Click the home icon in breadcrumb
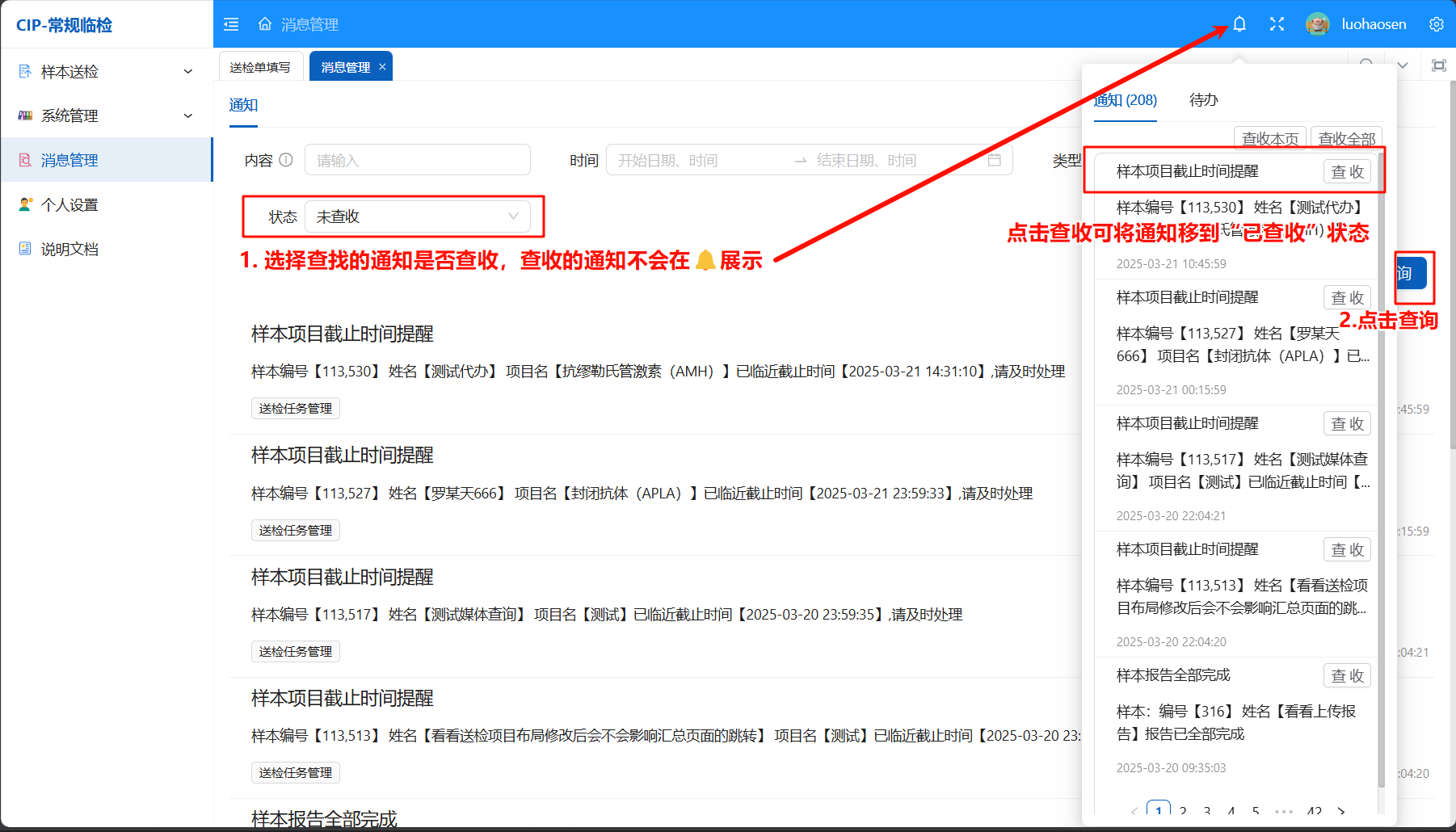This screenshot has height=832, width=1456. [265, 24]
